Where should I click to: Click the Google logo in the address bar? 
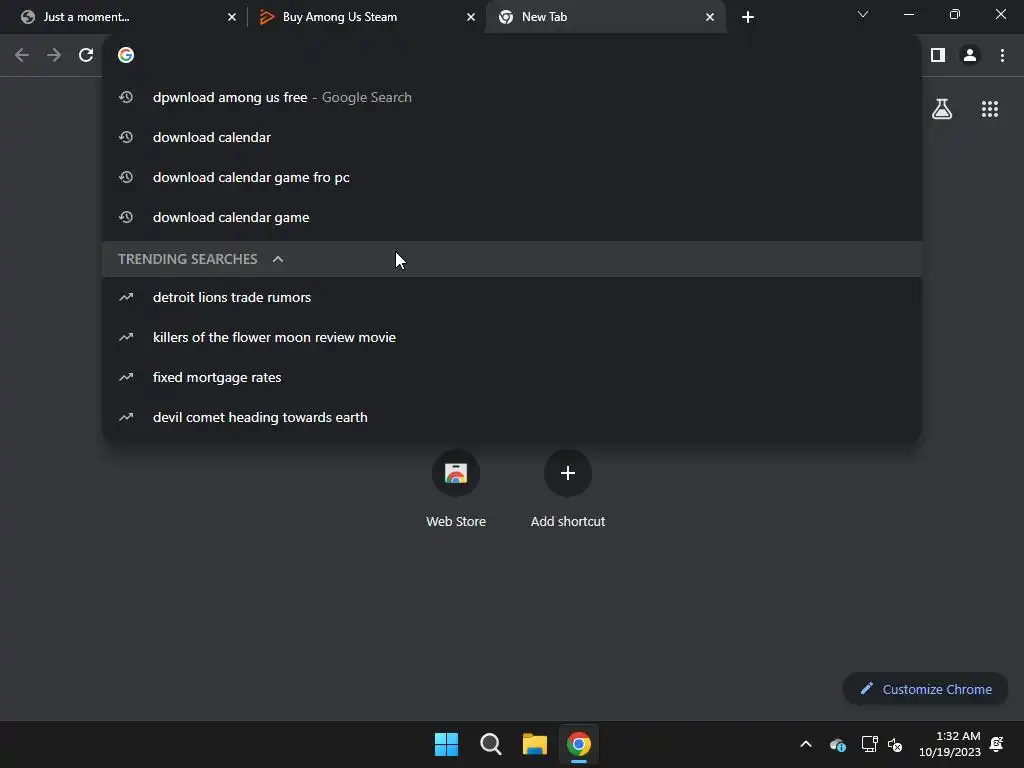pos(126,55)
